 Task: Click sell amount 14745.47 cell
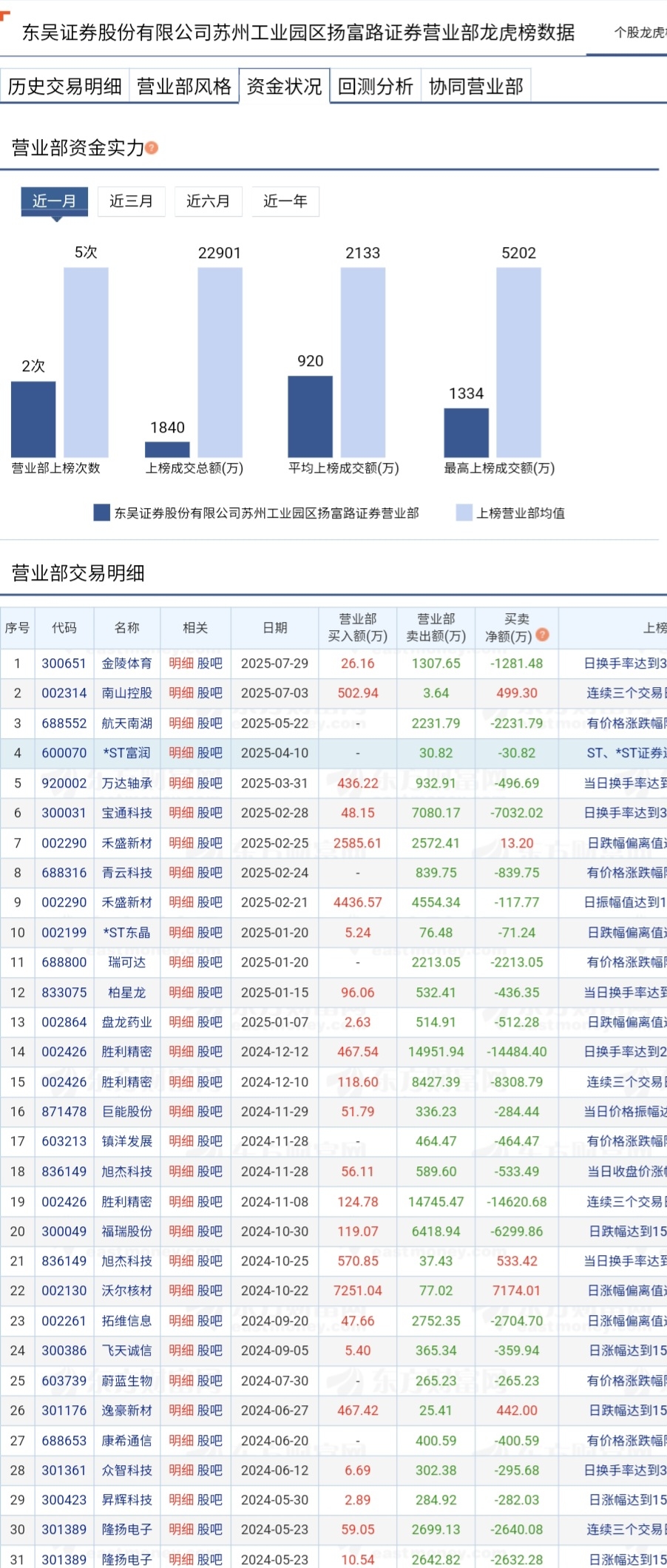(436, 1202)
